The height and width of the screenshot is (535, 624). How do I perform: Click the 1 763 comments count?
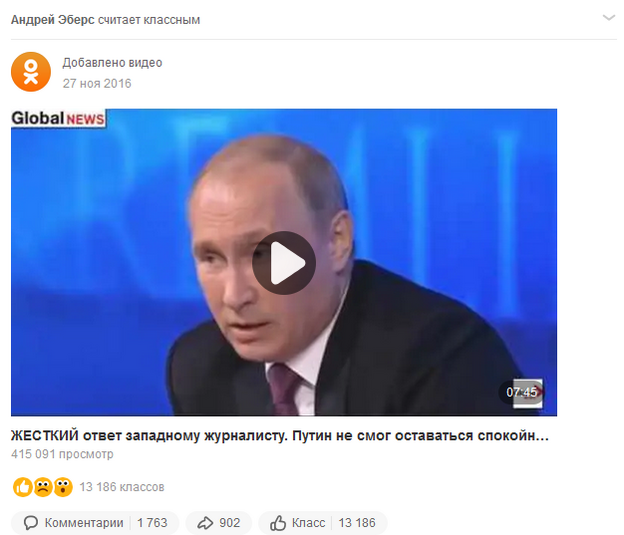(x=152, y=523)
